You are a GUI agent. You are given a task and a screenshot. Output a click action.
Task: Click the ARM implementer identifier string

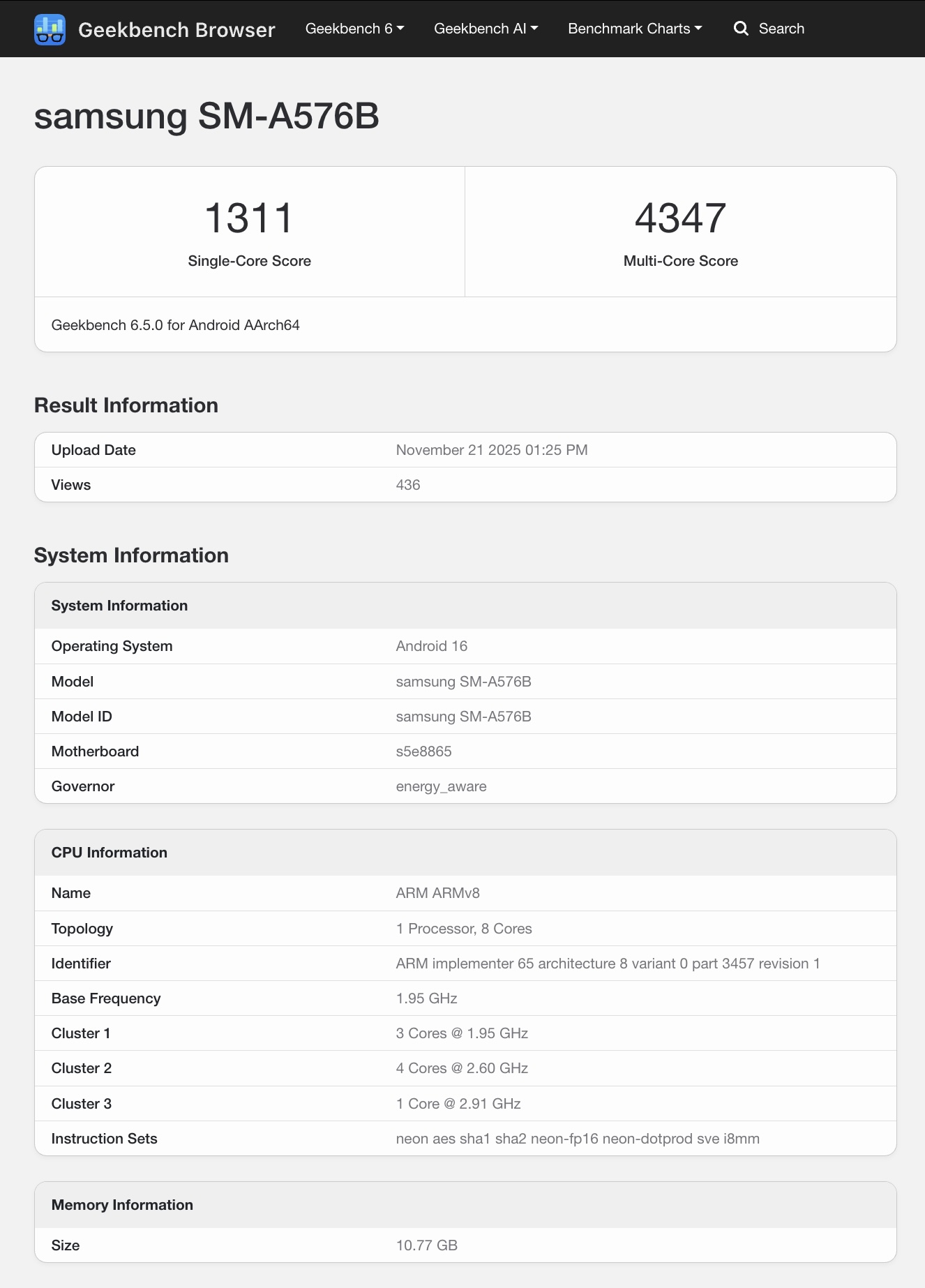pos(608,964)
